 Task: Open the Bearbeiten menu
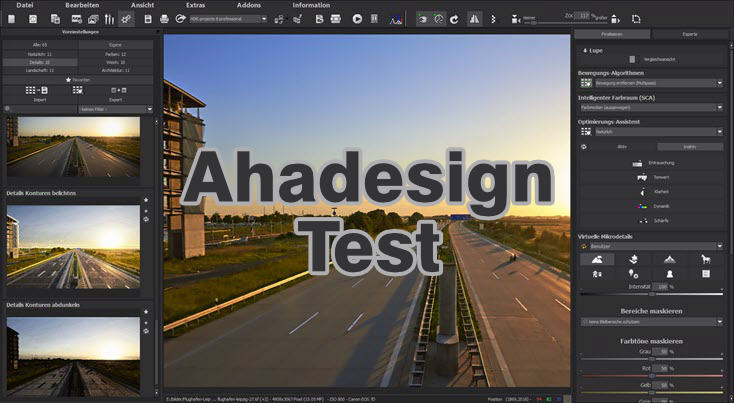click(x=82, y=5)
